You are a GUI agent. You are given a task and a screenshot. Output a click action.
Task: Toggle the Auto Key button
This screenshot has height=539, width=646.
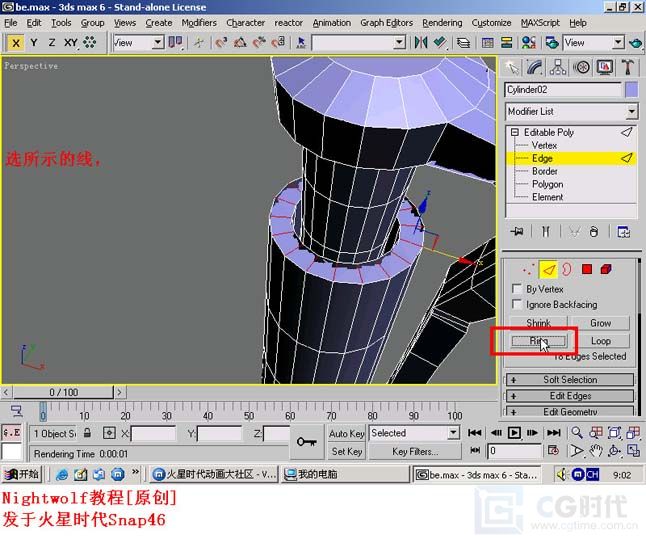click(346, 434)
